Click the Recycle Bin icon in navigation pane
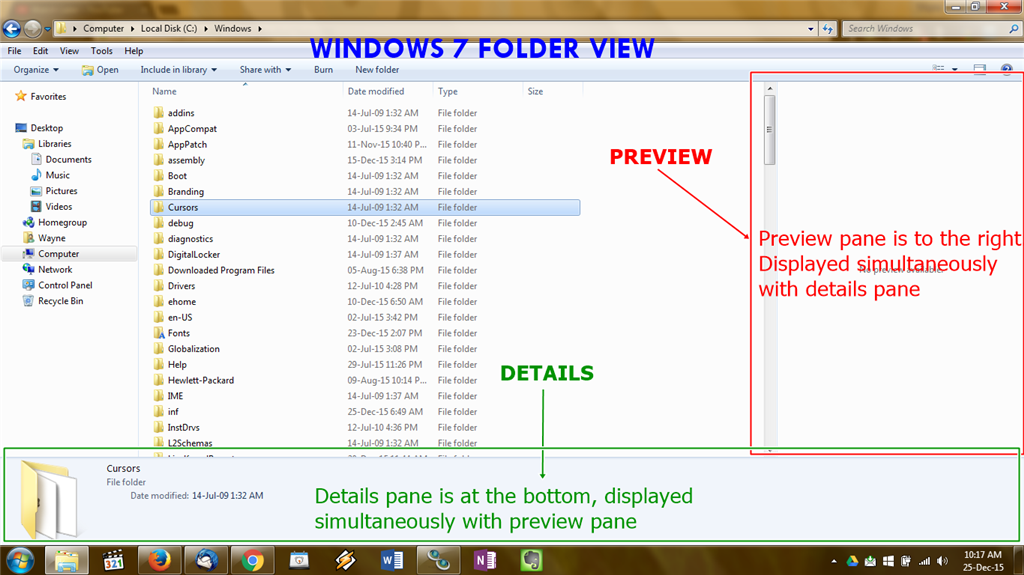 28,301
